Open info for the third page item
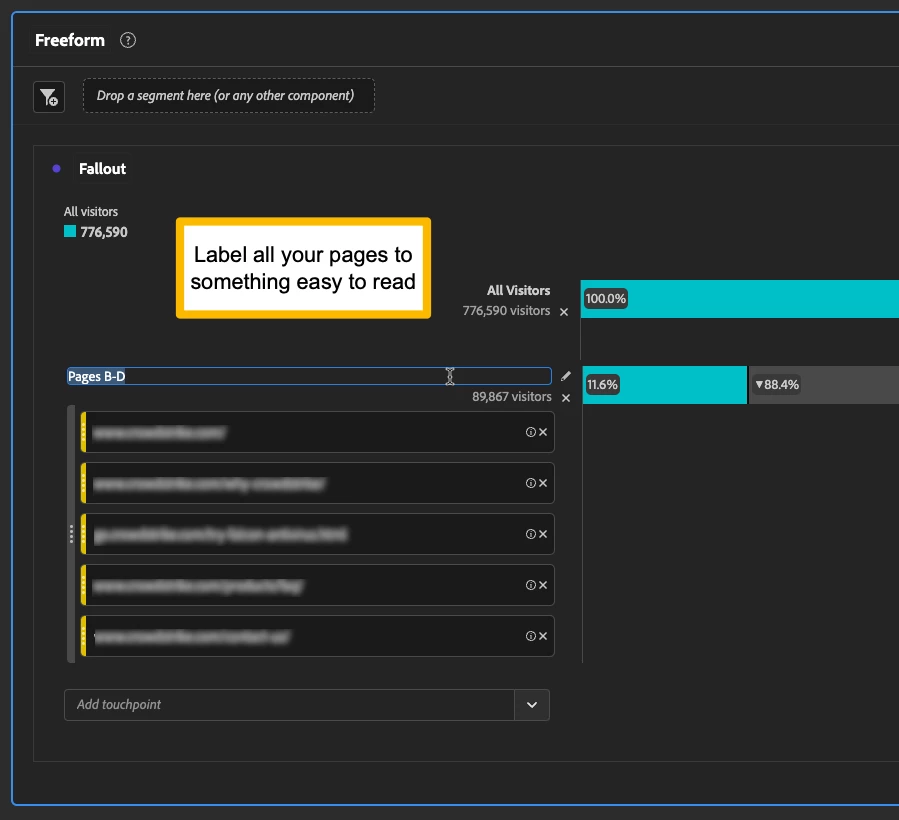The height and width of the screenshot is (820, 899). point(531,534)
